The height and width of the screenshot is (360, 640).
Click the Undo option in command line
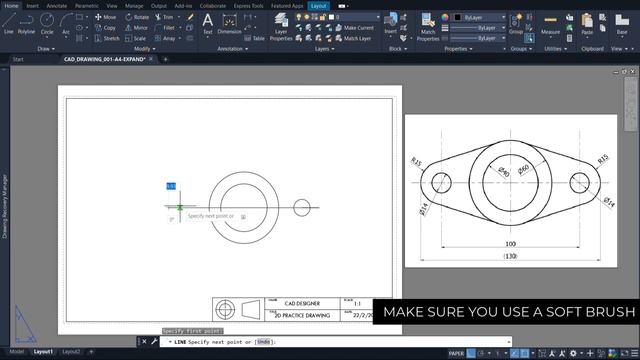point(264,342)
